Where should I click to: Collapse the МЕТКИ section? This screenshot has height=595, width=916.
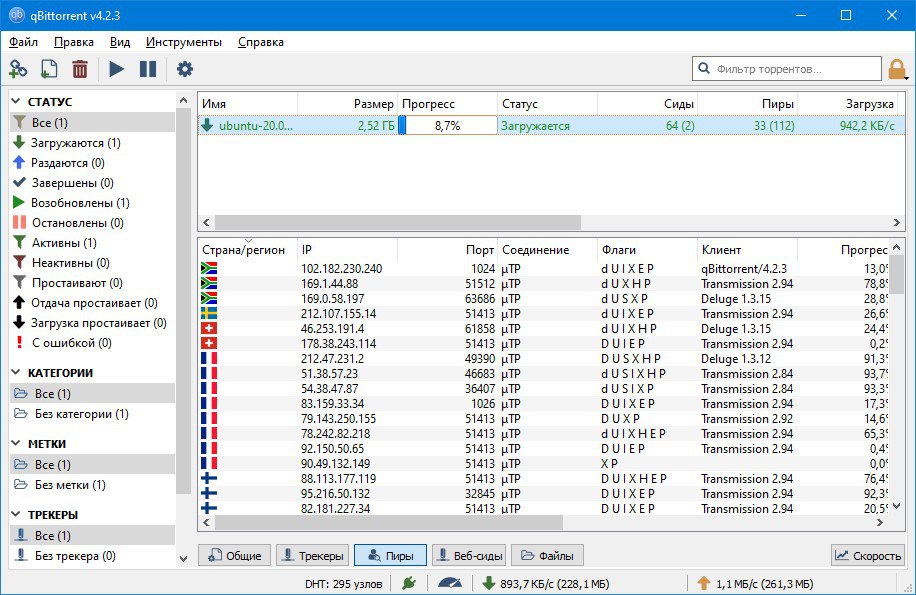click(x=16, y=444)
